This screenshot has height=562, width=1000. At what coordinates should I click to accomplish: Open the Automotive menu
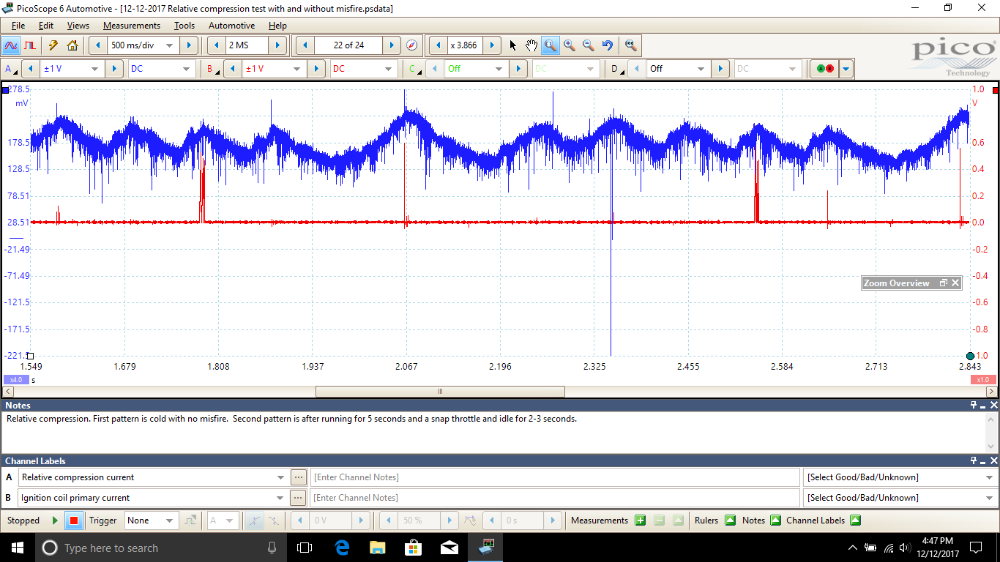[231, 25]
